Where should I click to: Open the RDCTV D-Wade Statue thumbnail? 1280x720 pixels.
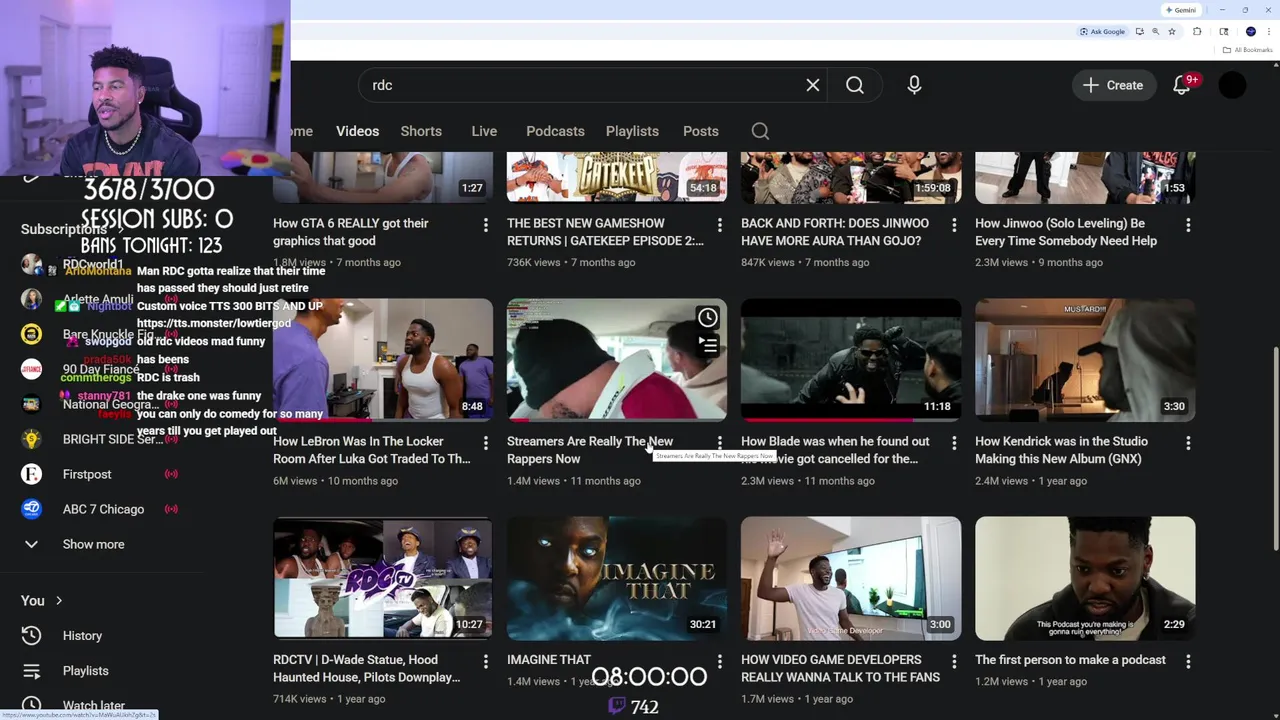(383, 578)
